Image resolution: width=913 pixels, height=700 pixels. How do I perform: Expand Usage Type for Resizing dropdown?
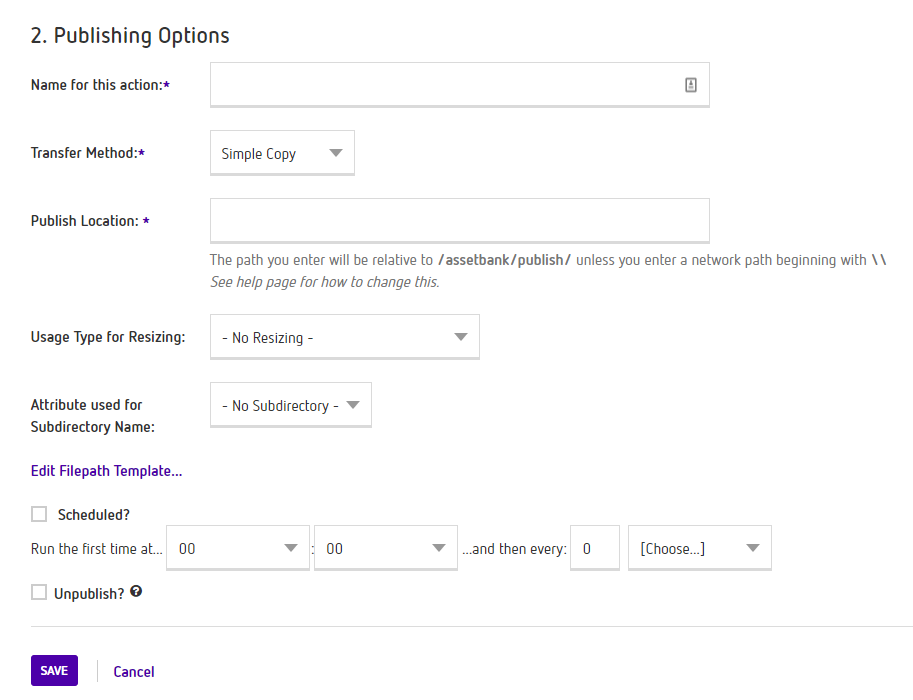[x=345, y=337]
